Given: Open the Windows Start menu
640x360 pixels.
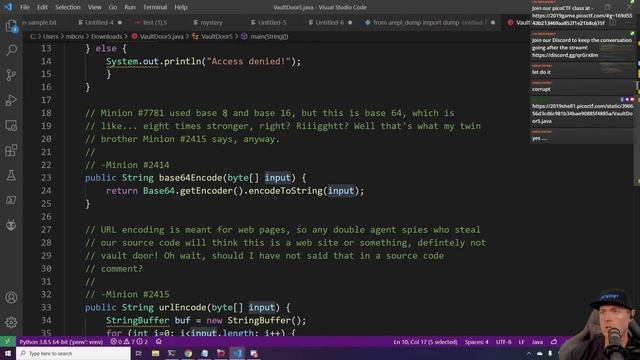Looking at the screenshot, I should pyautogui.click(x=8, y=353).
